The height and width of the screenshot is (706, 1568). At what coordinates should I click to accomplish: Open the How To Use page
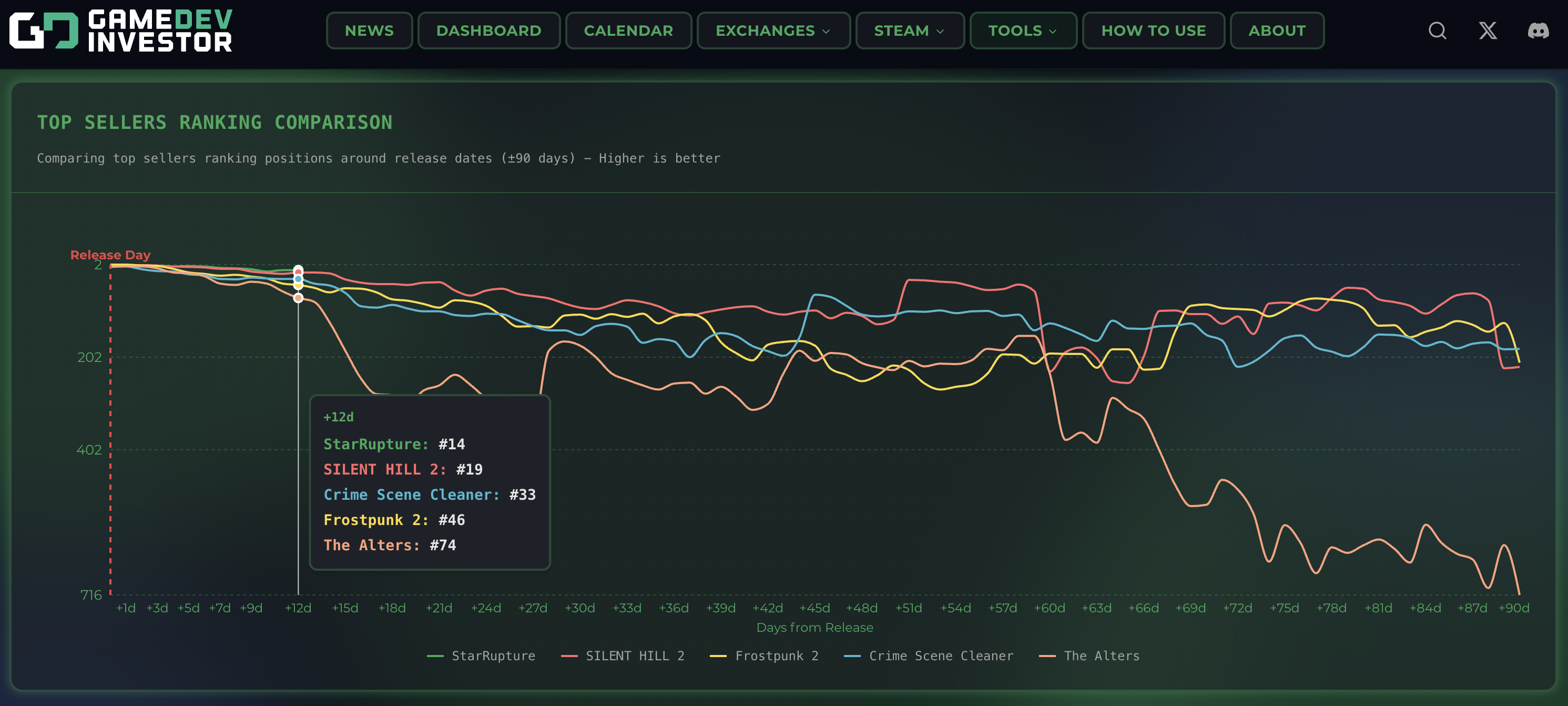point(1153,31)
